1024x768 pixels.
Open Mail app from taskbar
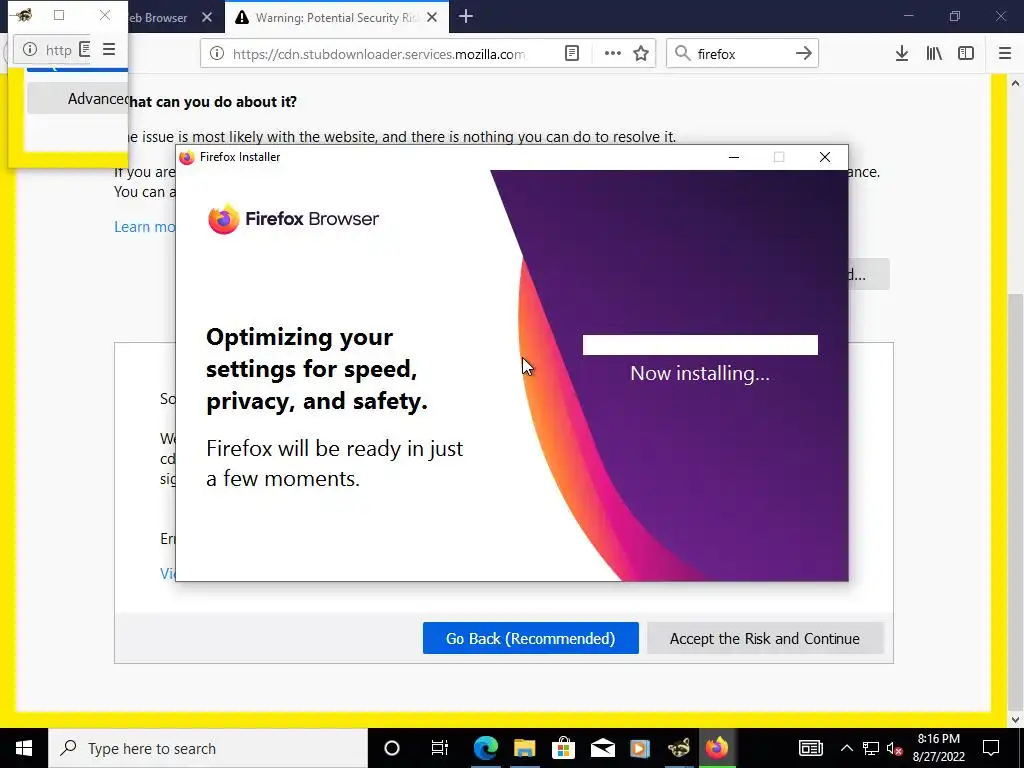[x=602, y=748]
